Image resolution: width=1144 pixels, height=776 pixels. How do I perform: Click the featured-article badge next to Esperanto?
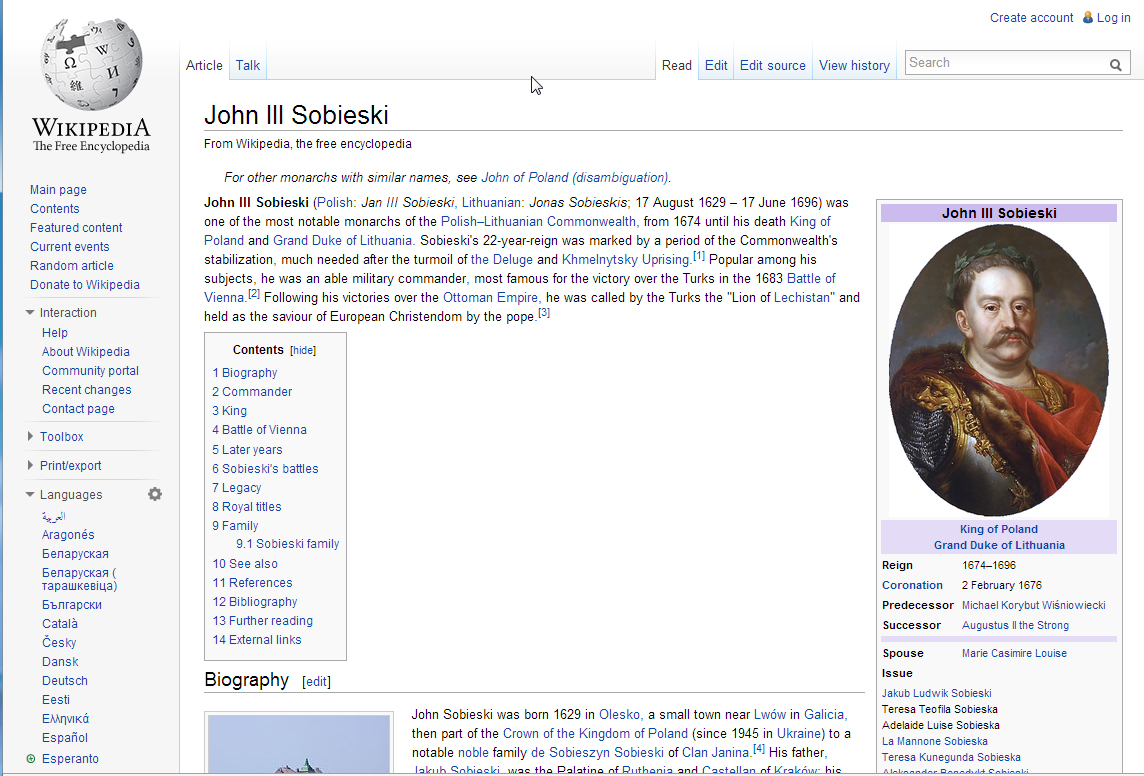(x=31, y=758)
